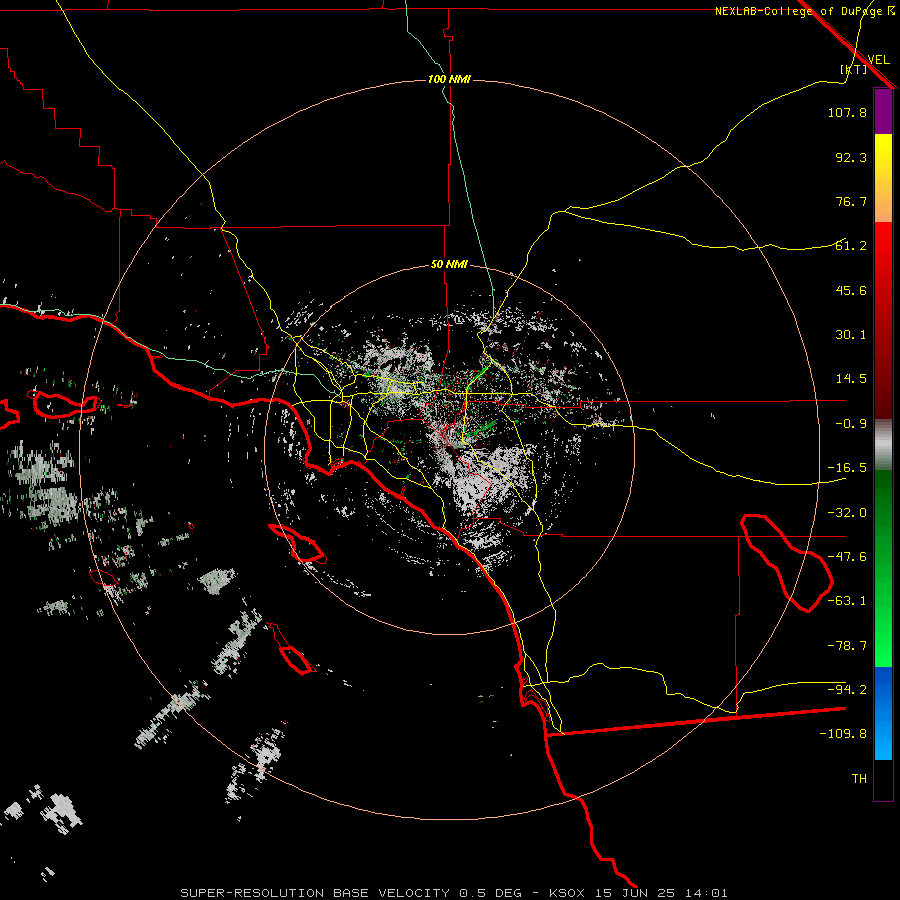The height and width of the screenshot is (900, 900).
Task: Click the 92.3 velocity scale value
Action: (x=851, y=157)
